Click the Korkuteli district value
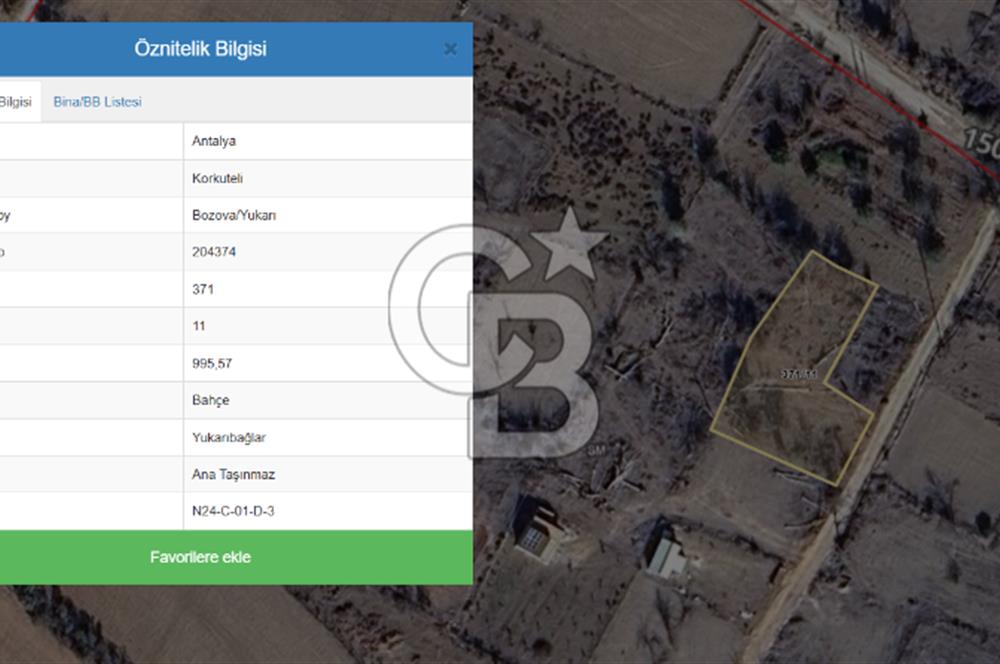The height and width of the screenshot is (664, 1000). (x=217, y=178)
